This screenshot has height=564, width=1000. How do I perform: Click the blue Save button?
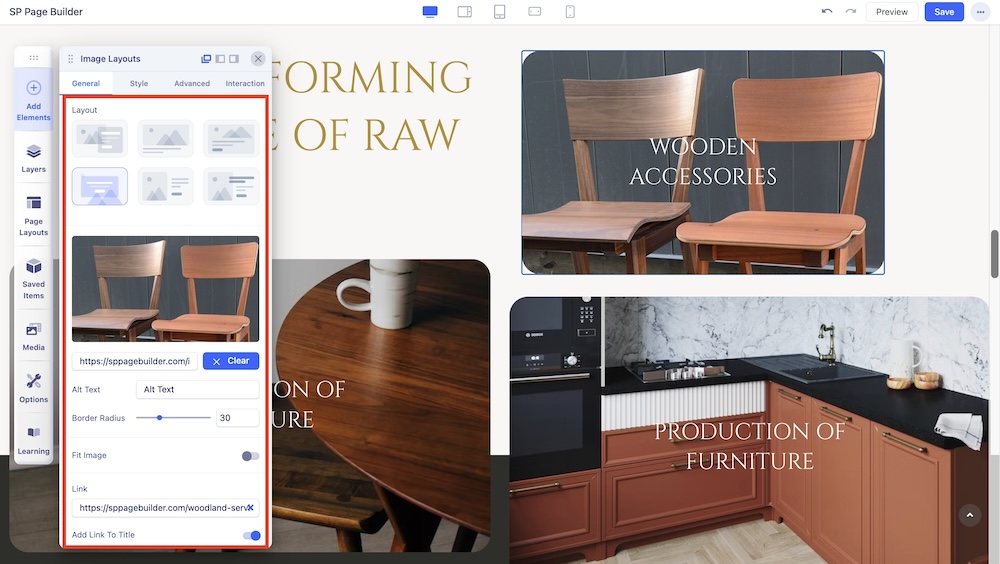click(944, 12)
